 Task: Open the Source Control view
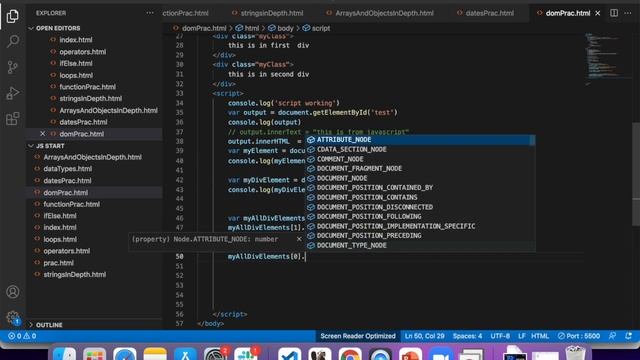pyautogui.click(x=13, y=67)
